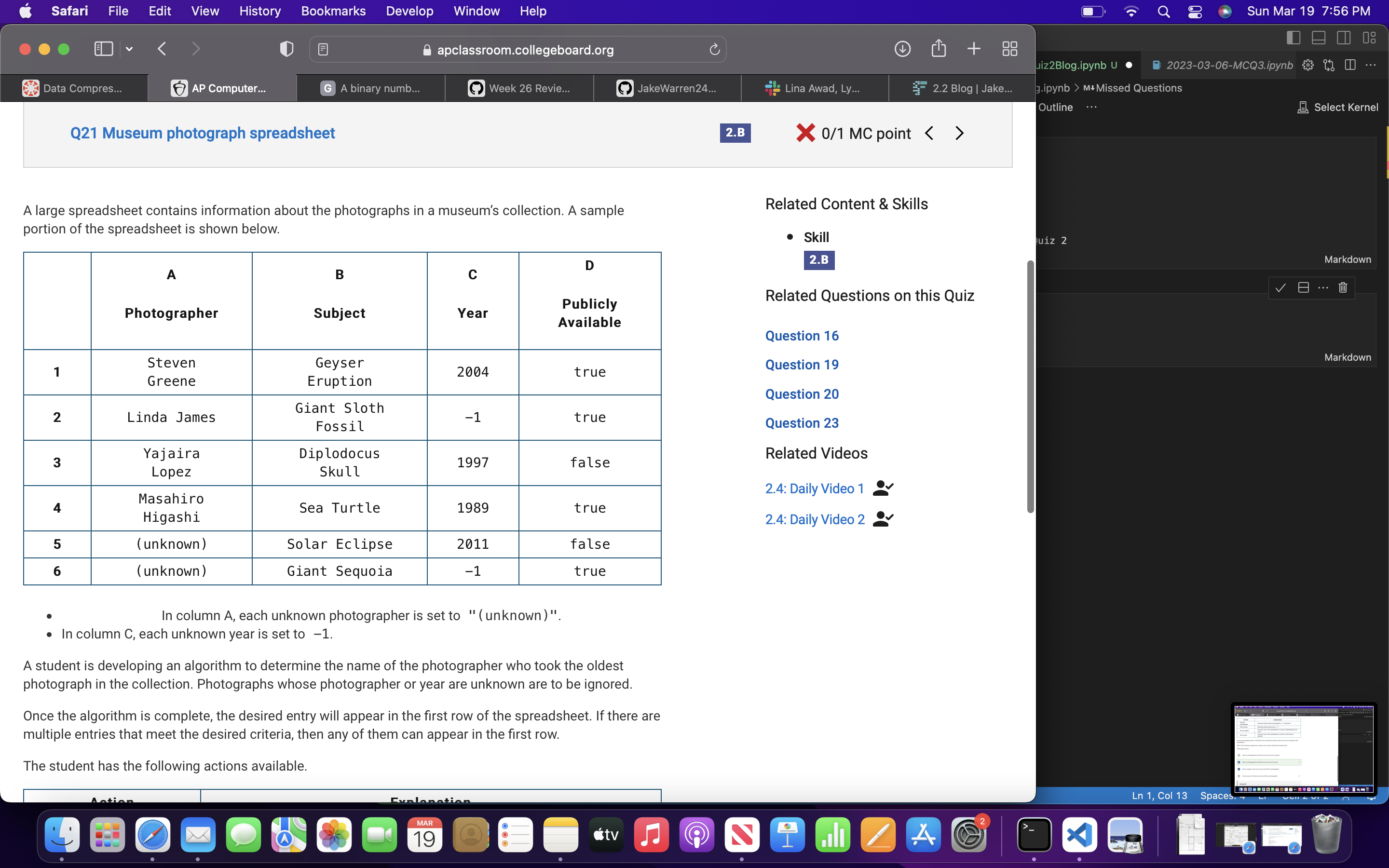Open a new Safari tab
1389x868 pixels.
[974, 49]
